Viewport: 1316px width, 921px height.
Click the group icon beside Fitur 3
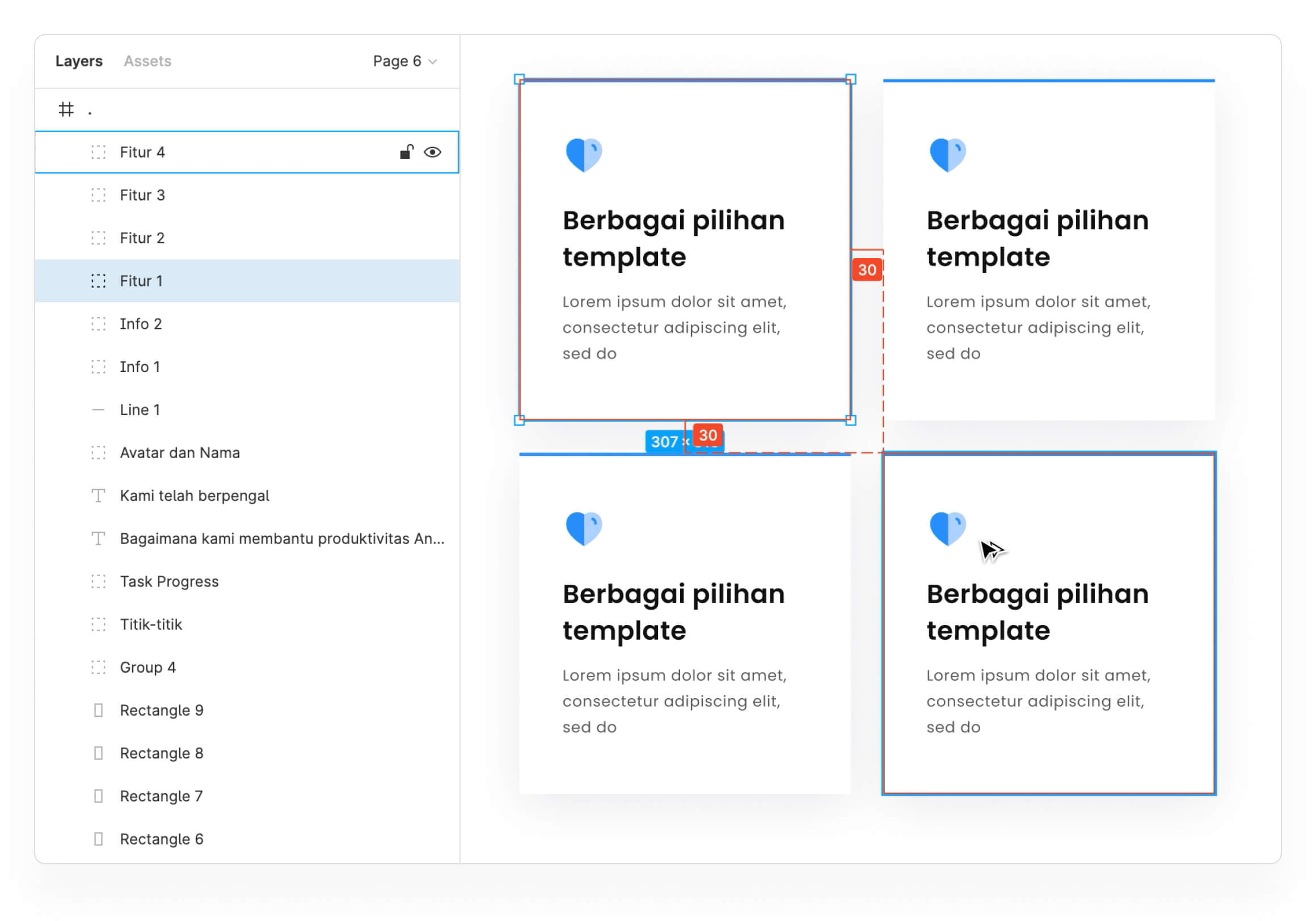[99, 195]
